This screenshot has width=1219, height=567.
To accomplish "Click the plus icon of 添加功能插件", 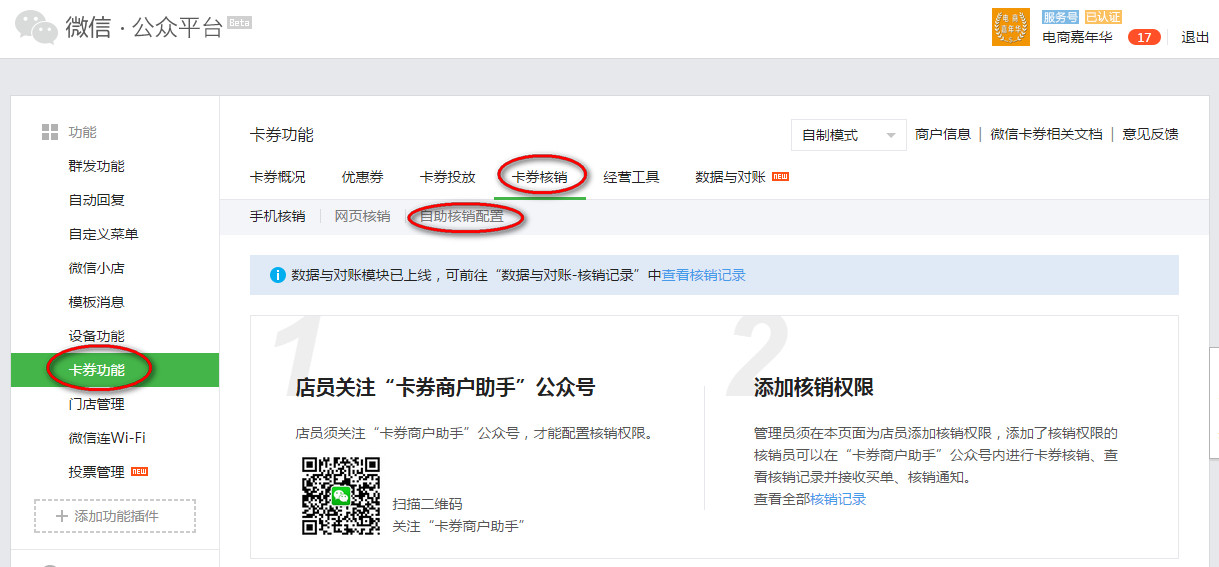I will click(x=62, y=516).
